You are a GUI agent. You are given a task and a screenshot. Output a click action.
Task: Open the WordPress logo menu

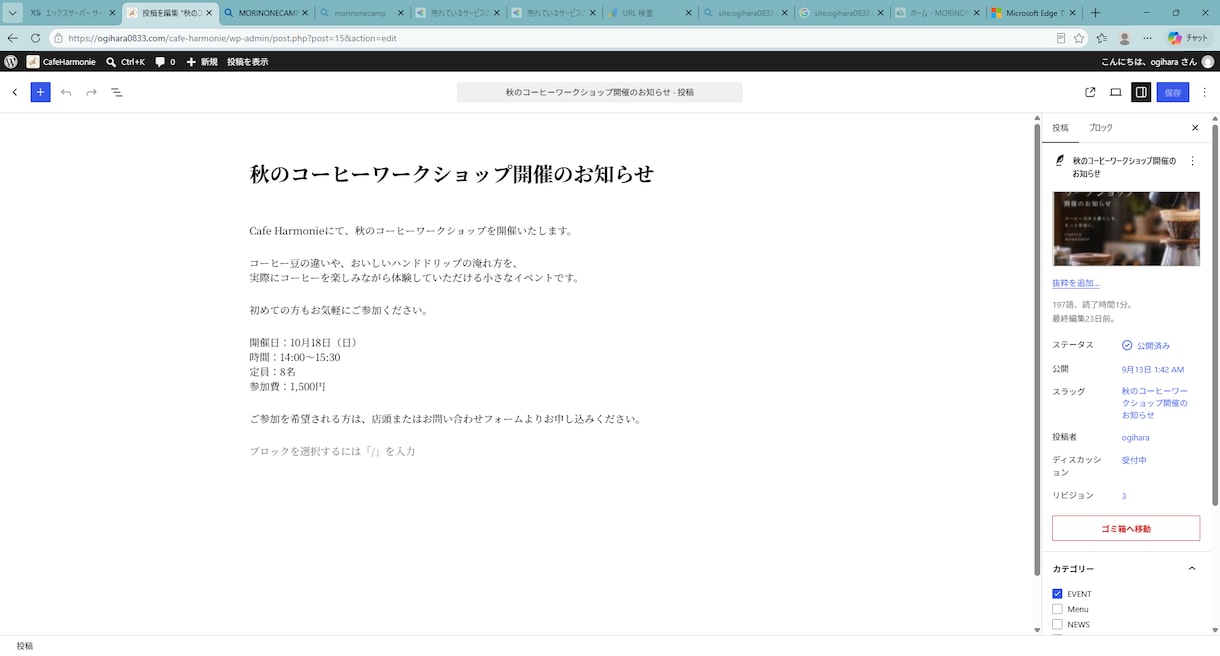(11, 62)
